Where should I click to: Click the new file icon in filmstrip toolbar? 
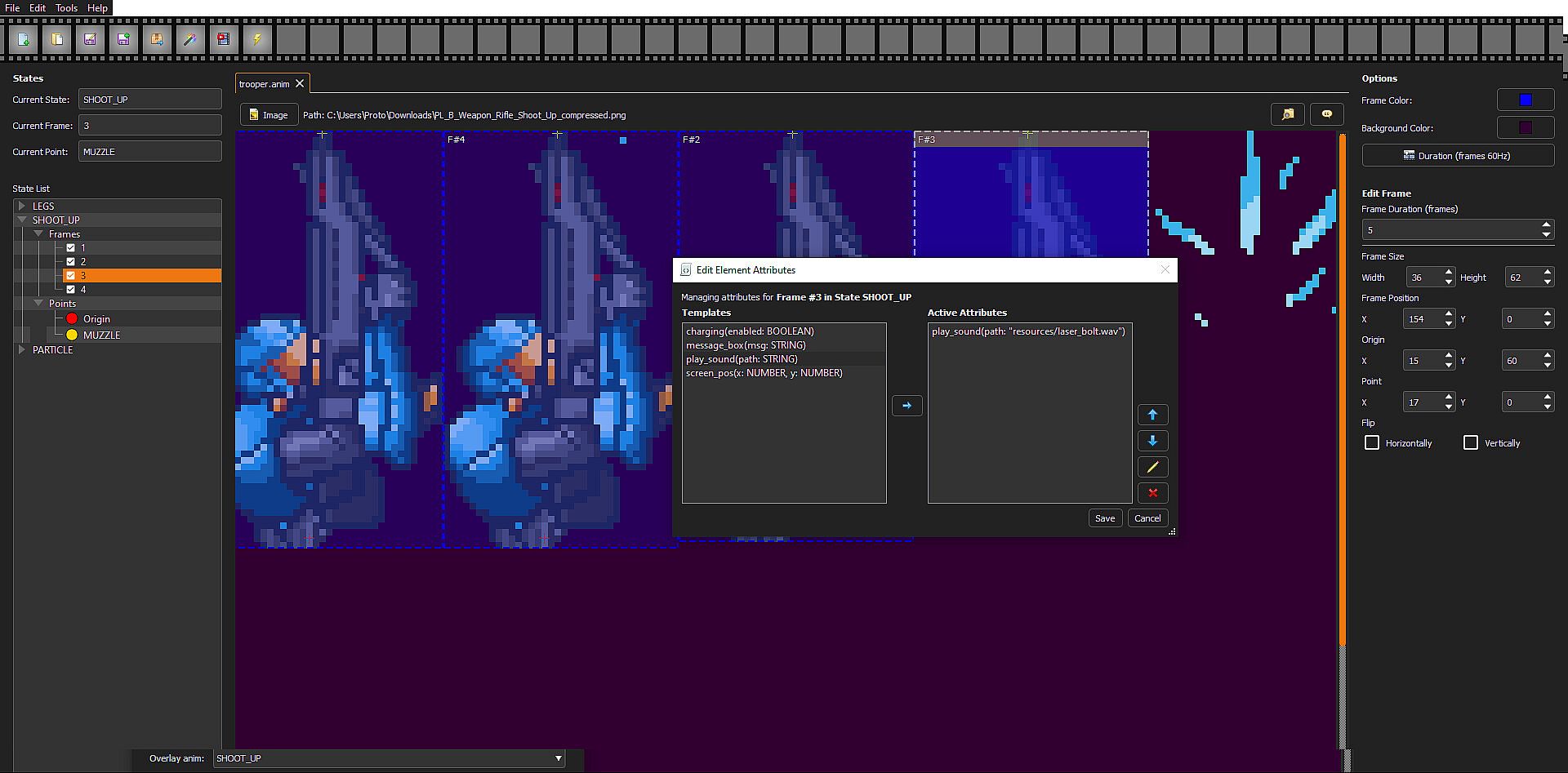(x=24, y=39)
